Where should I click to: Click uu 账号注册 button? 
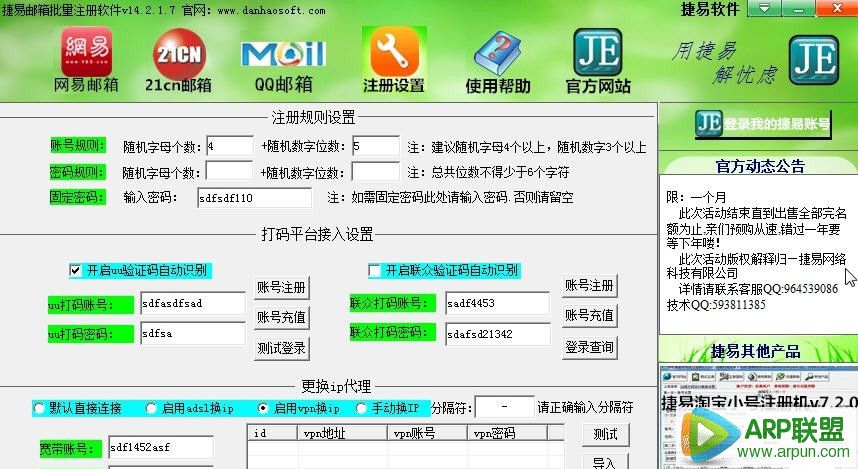coord(282,287)
